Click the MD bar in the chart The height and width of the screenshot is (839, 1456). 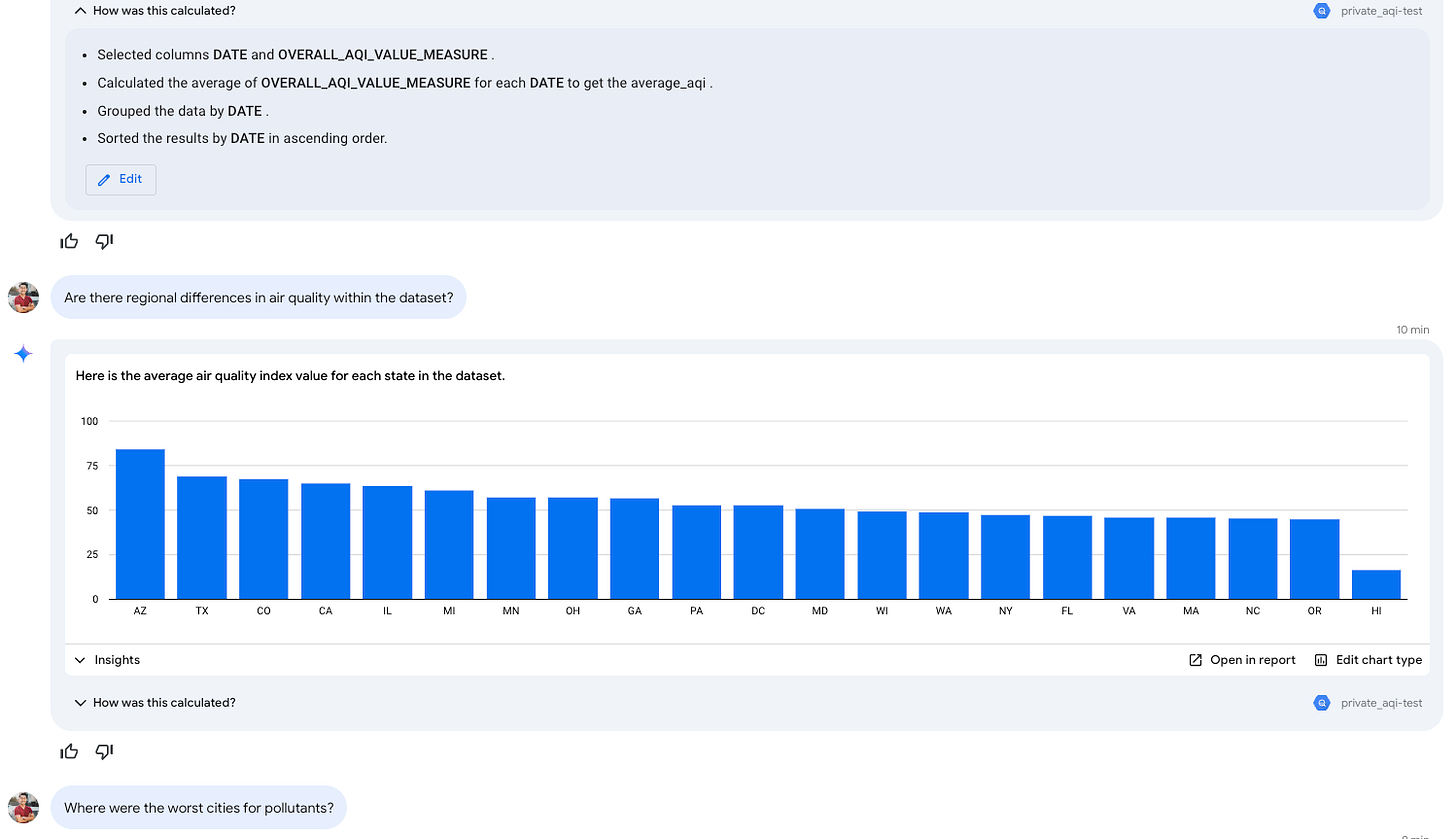[x=820, y=554]
